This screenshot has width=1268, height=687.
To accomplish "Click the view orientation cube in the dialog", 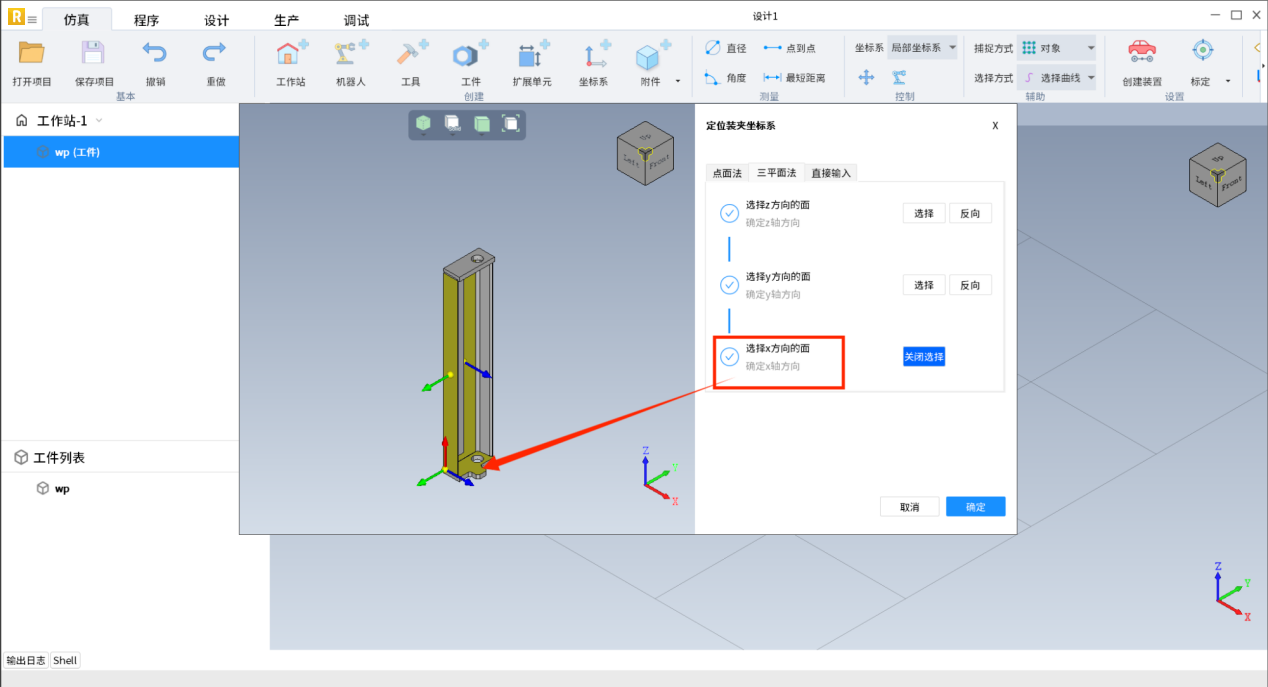I will pos(645,152).
